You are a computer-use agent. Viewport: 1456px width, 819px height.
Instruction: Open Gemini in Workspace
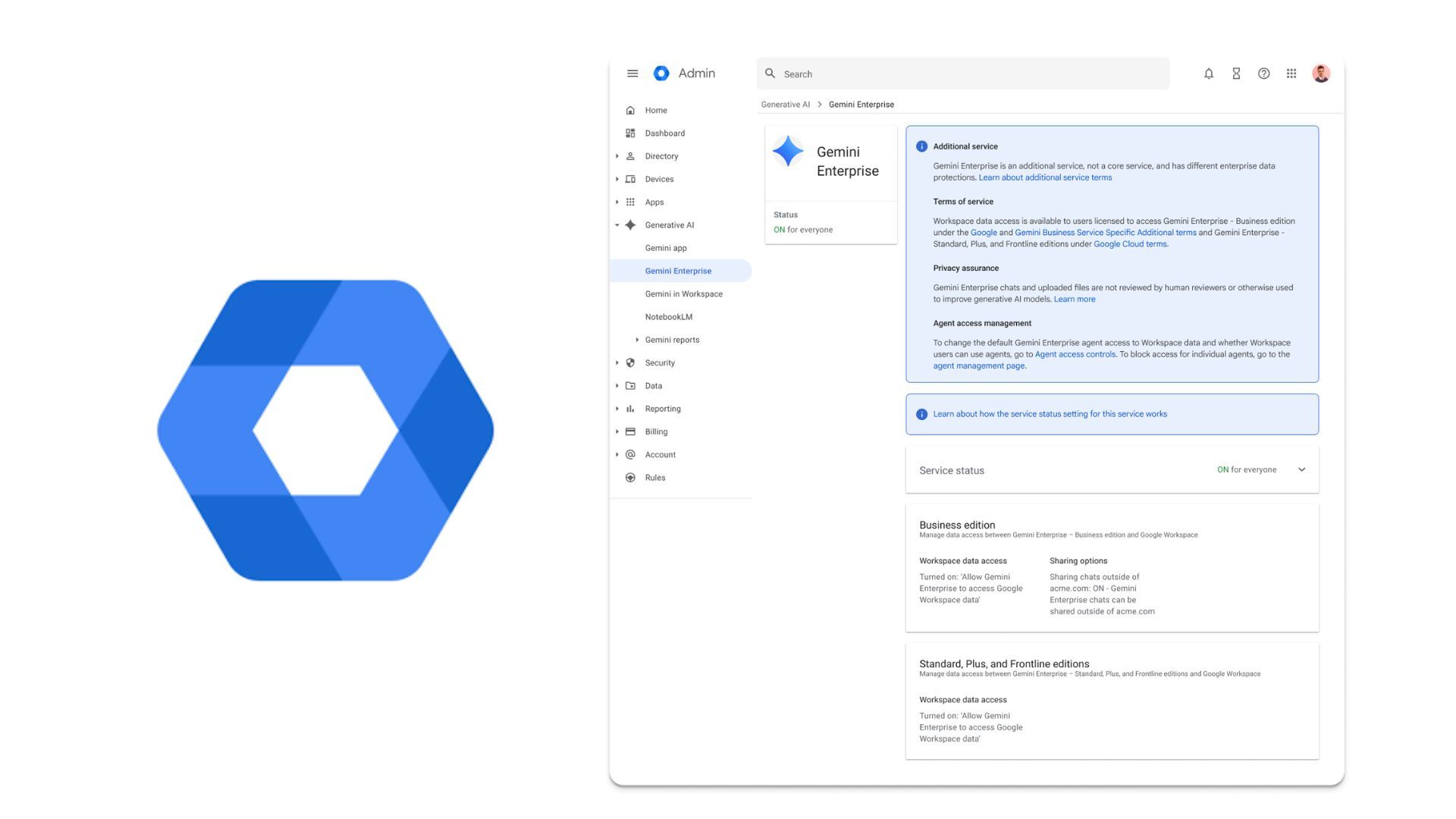pos(683,294)
